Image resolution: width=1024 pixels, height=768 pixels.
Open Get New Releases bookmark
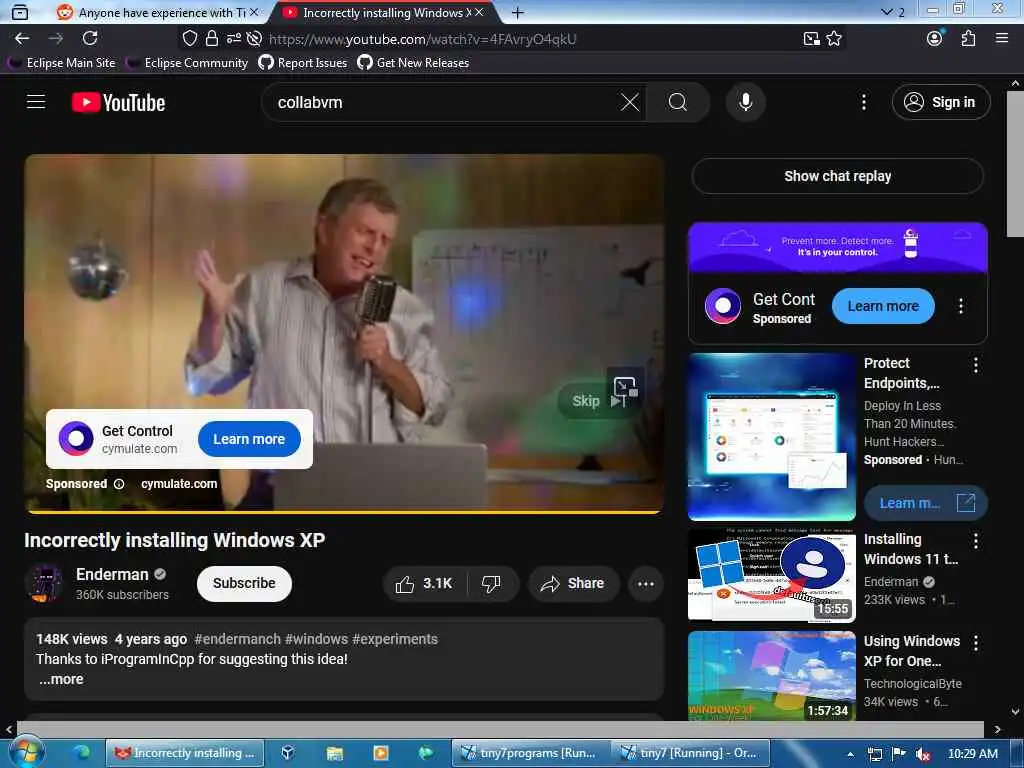413,63
